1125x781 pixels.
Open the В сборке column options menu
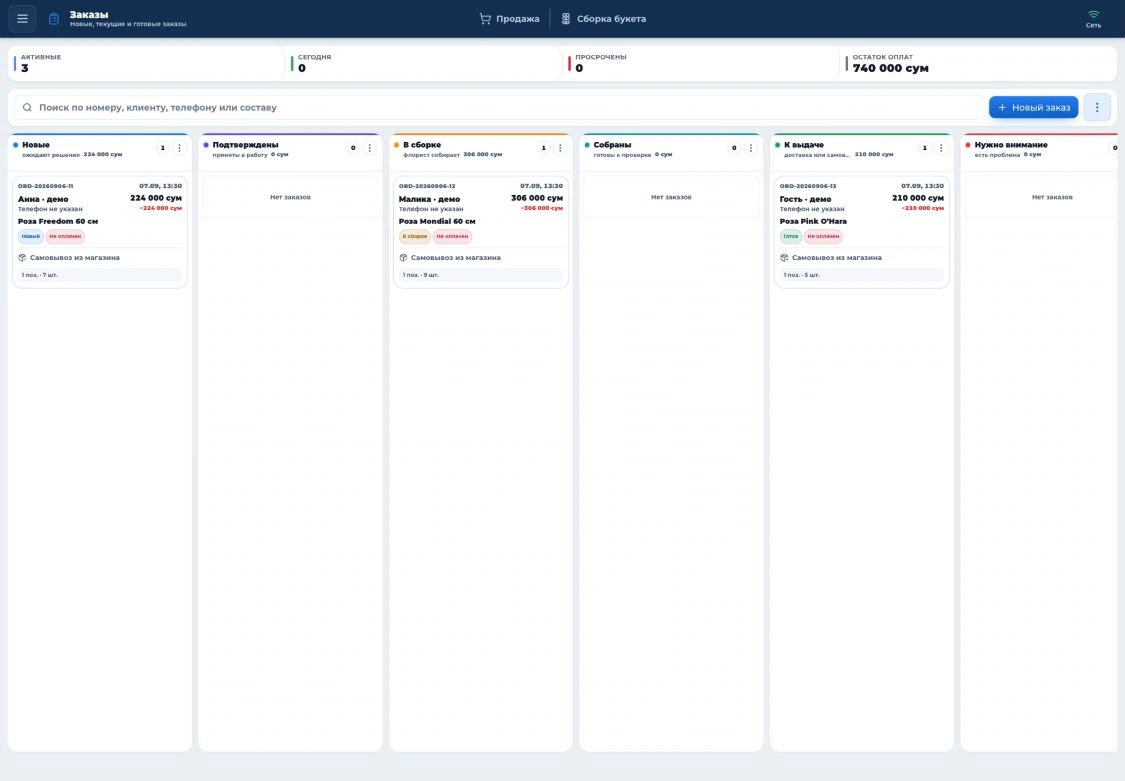(560, 148)
